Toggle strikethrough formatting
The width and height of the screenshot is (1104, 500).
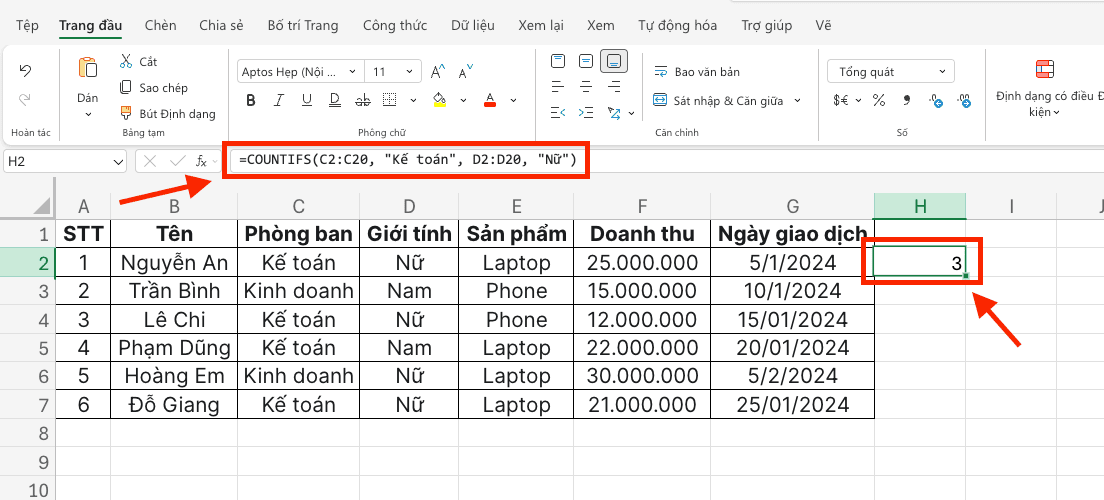coord(363,100)
